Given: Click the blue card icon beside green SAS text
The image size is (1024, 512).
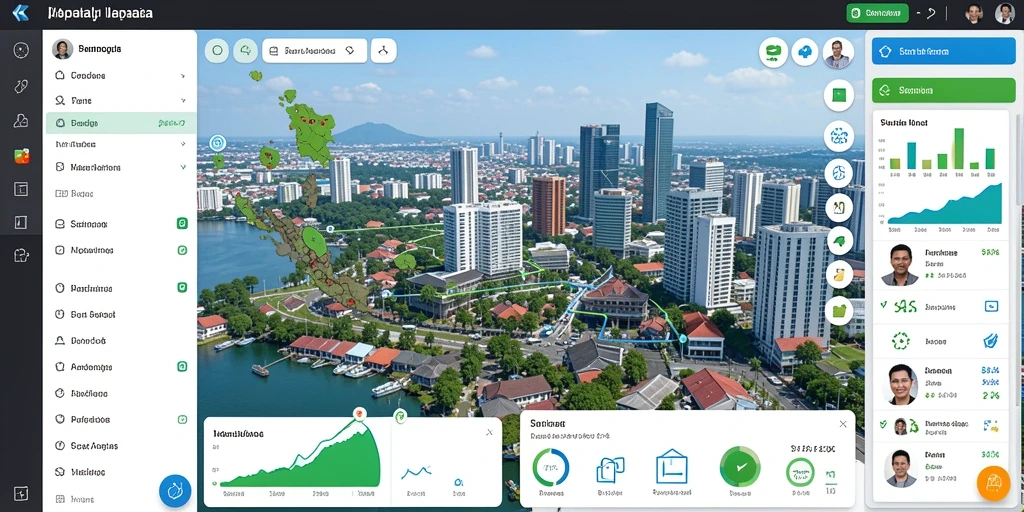Looking at the screenshot, I should pos(991,306).
